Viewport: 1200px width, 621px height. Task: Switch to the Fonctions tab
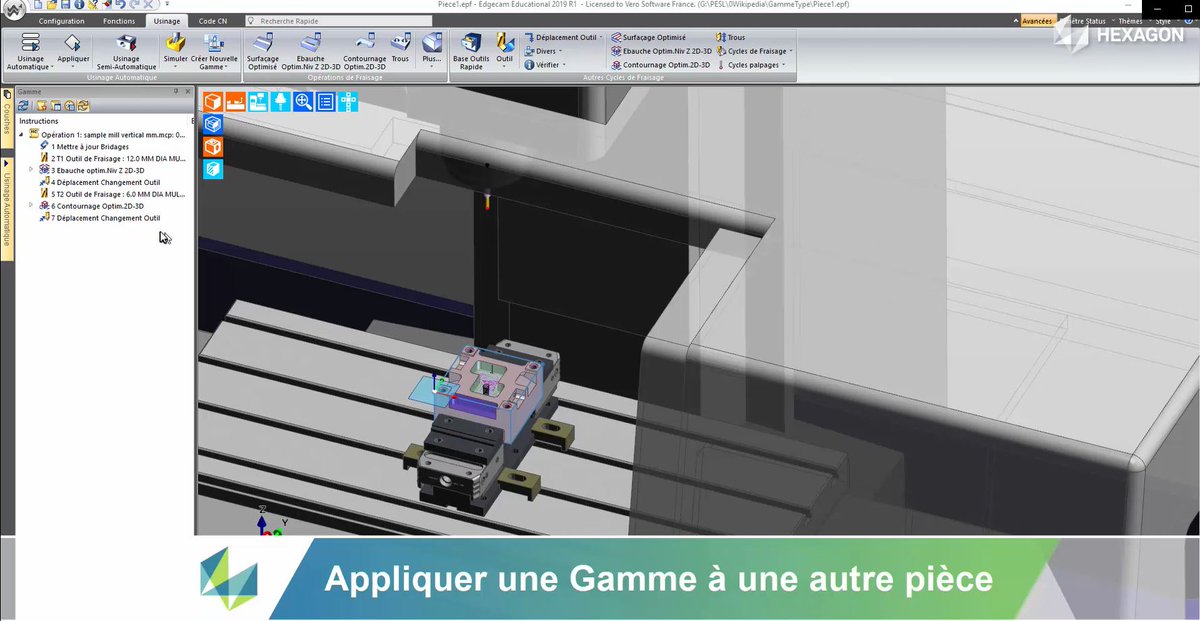pyautogui.click(x=119, y=20)
